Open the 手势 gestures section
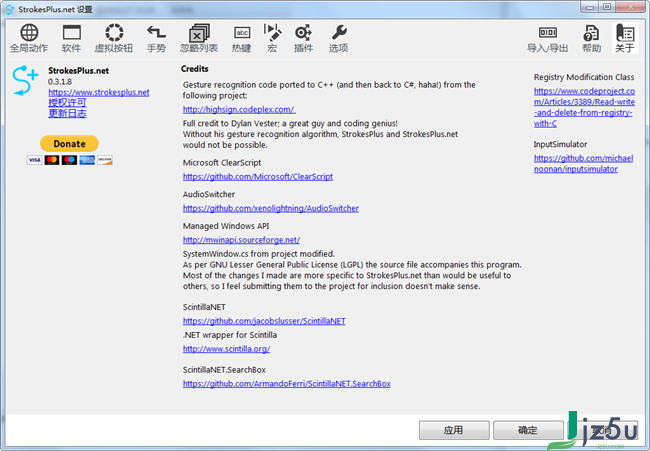 (156, 38)
